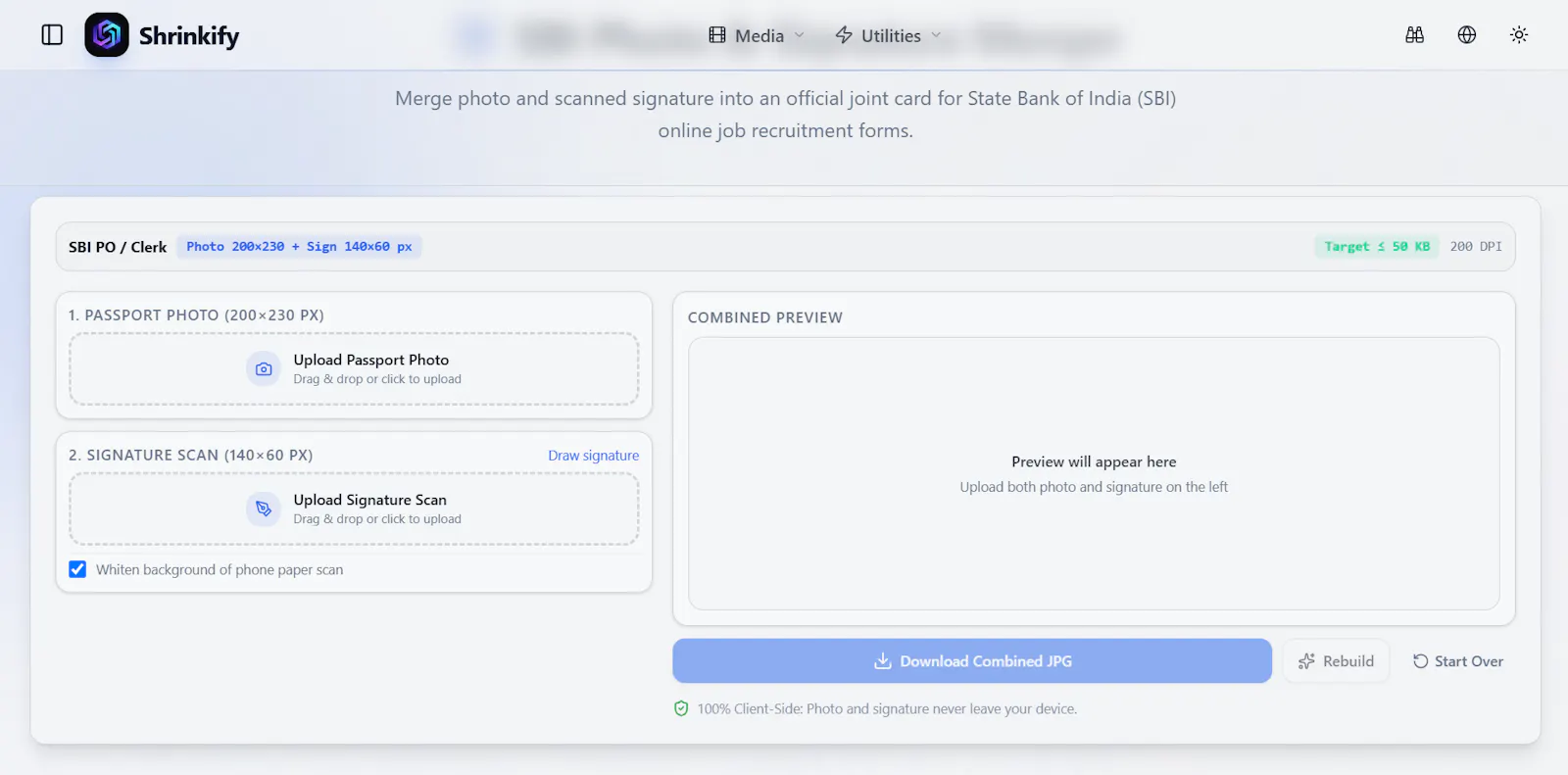
Task: Click the binoculars search icon
Action: point(1414,35)
